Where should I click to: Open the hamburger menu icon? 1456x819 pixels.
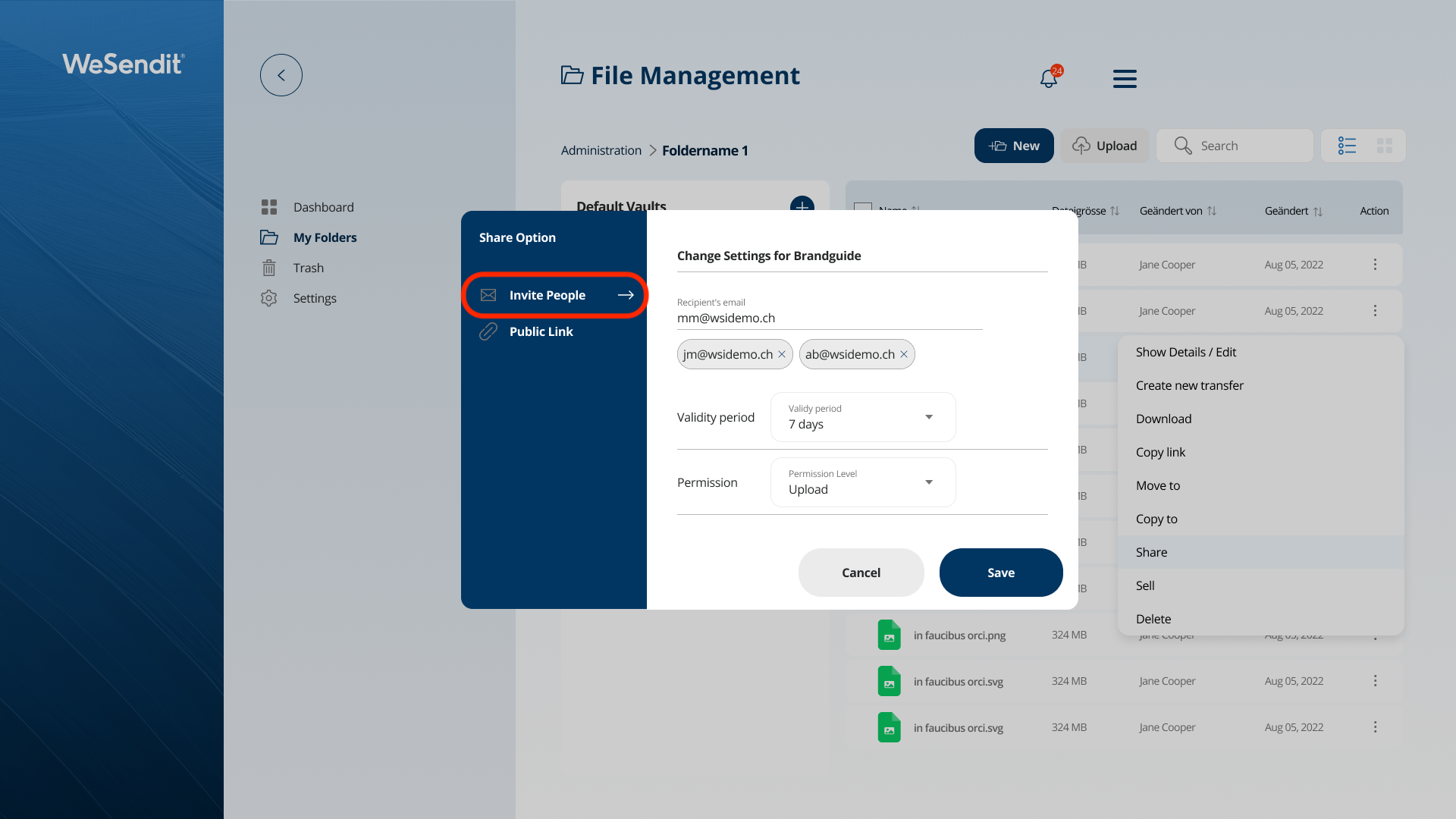coord(1125,78)
